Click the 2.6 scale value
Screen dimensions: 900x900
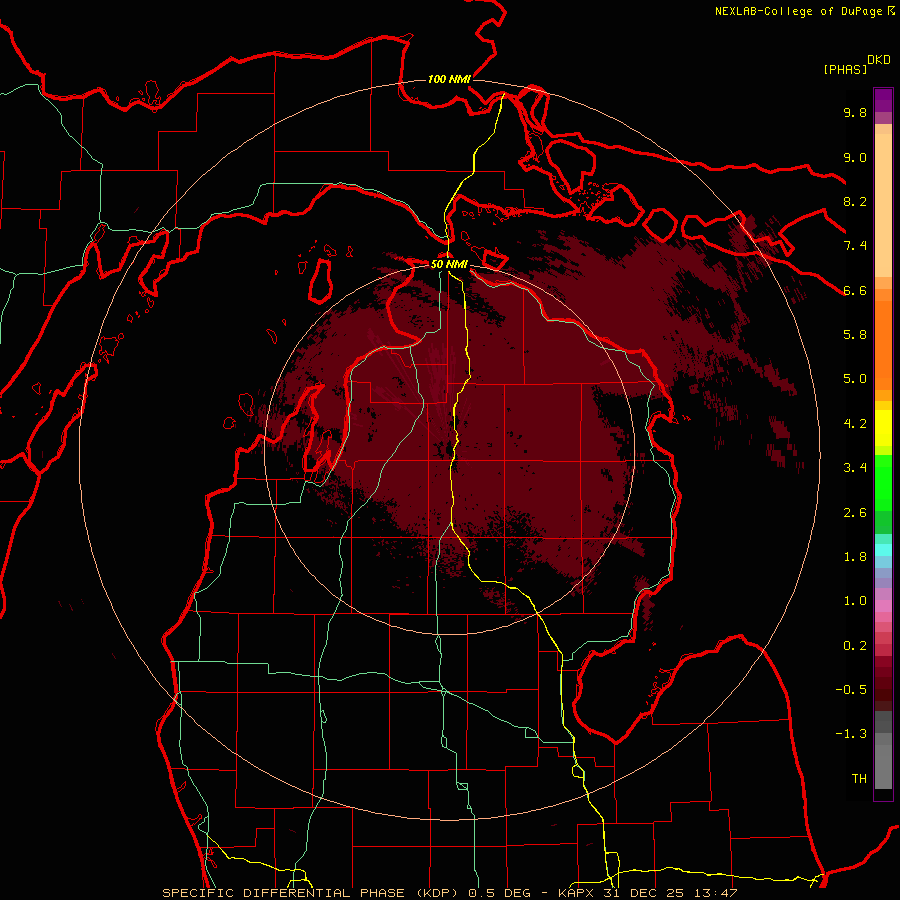coord(855,513)
